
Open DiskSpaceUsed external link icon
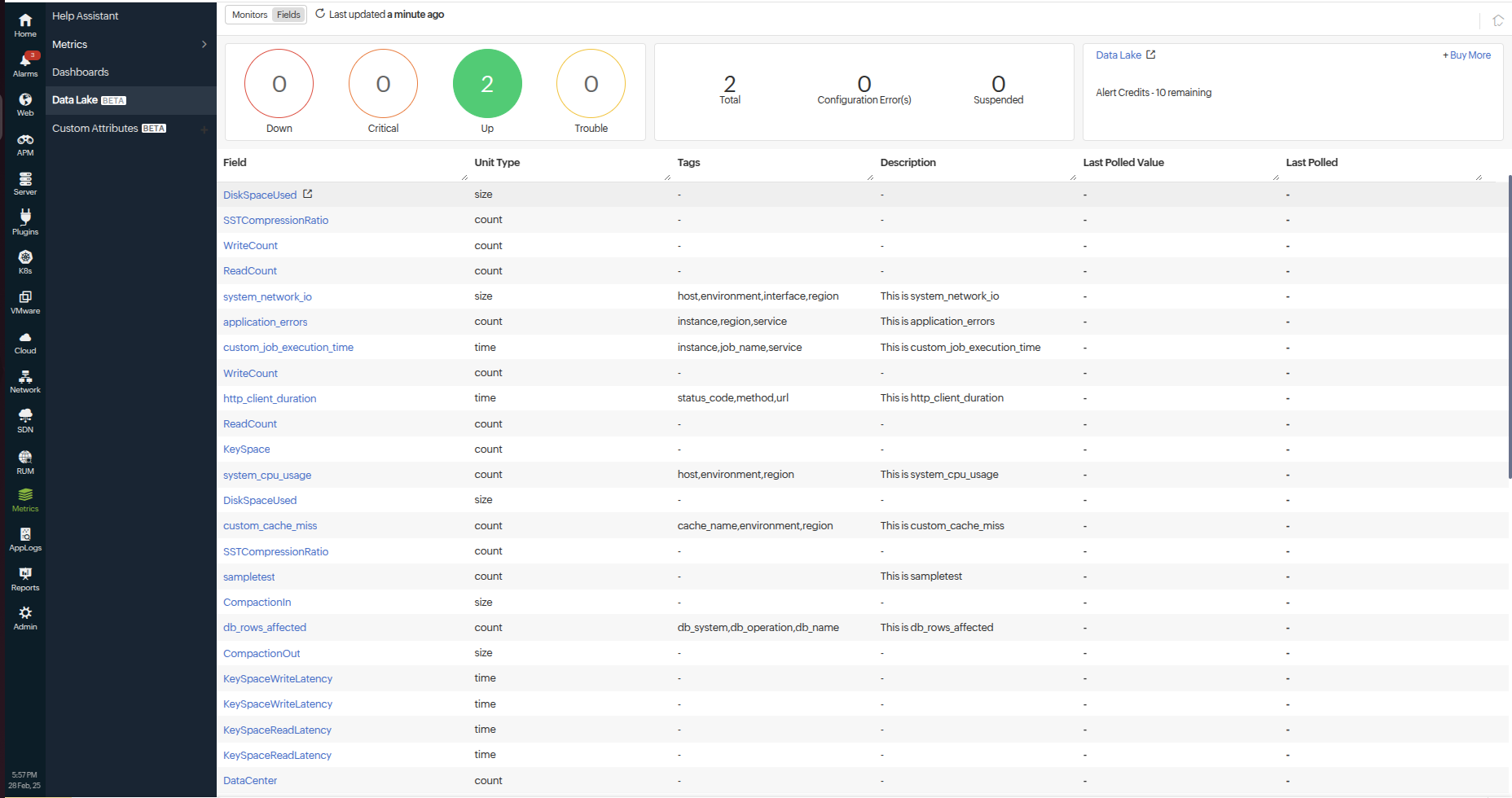pyautogui.click(x=308, y=194)
